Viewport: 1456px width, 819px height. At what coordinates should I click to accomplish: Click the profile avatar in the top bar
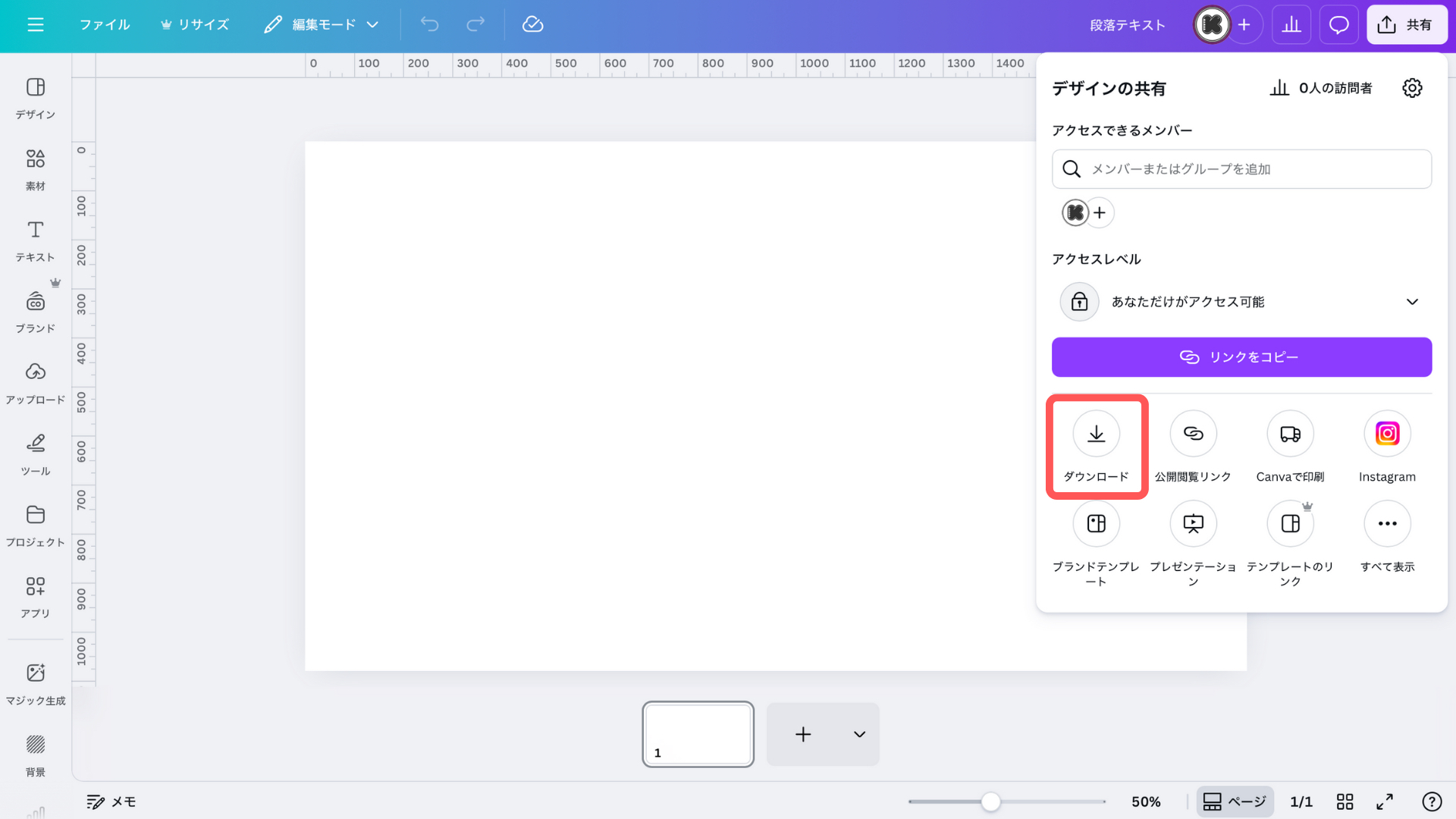click(x=1212, y=25)
